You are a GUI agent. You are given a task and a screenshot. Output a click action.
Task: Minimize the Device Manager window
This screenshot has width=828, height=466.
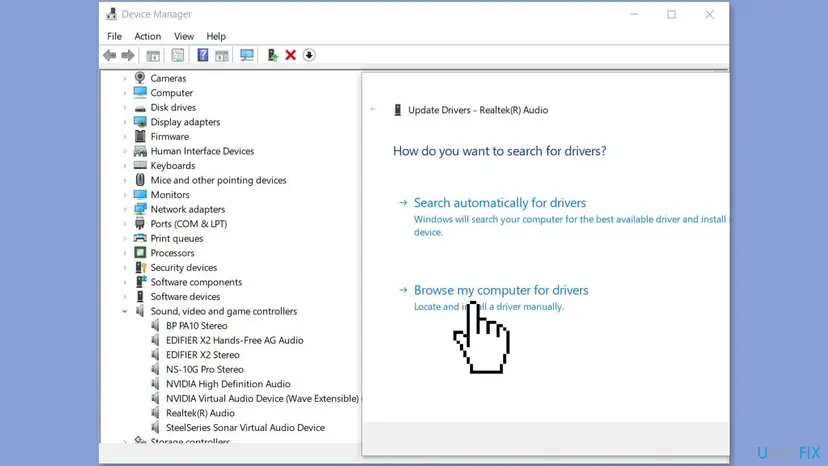tap(634, 14)
